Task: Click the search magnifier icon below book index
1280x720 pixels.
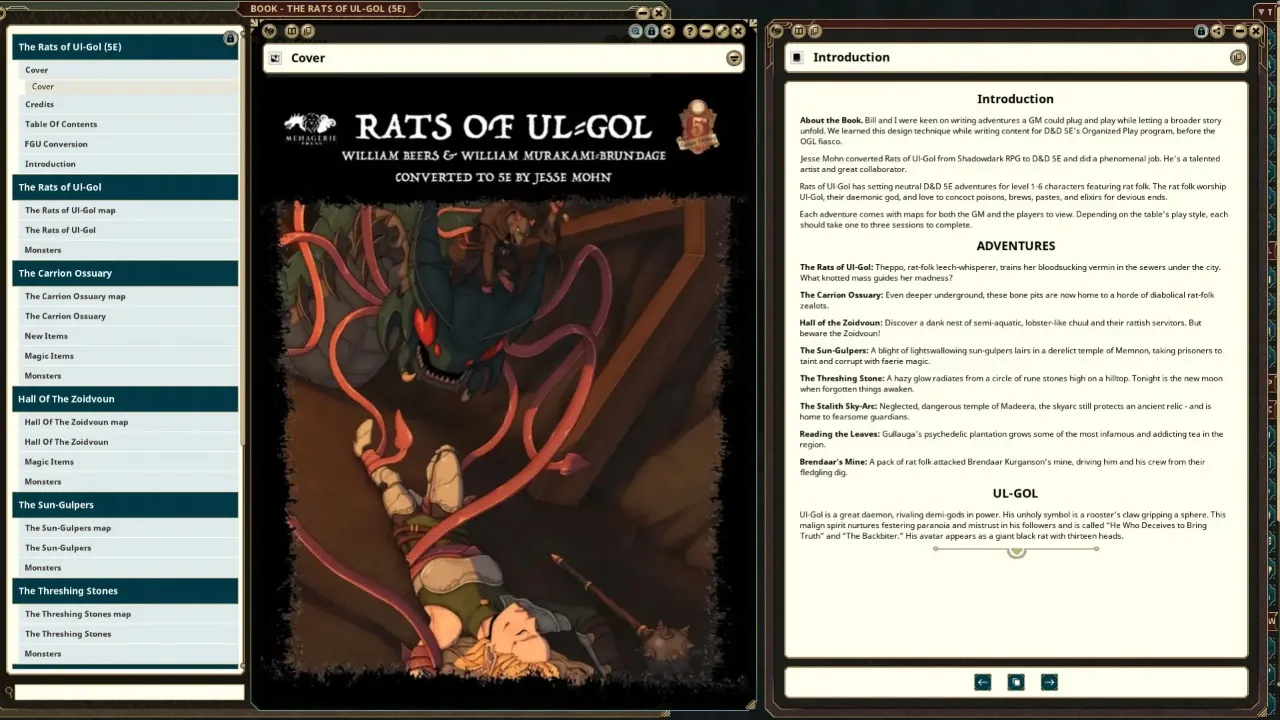Action: pyautogui.click(x=9, y=691)
